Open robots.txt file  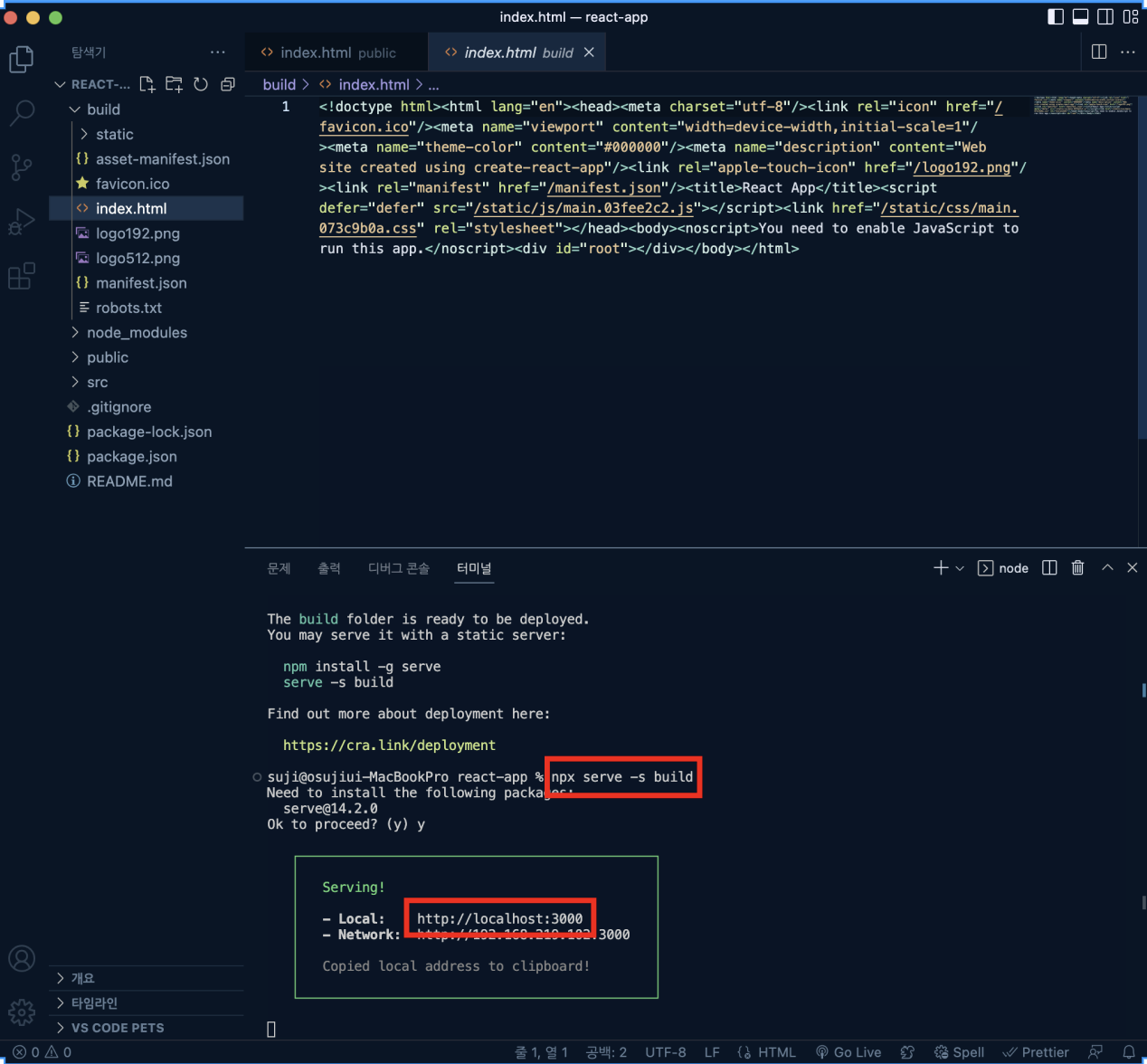pos(128,308)
